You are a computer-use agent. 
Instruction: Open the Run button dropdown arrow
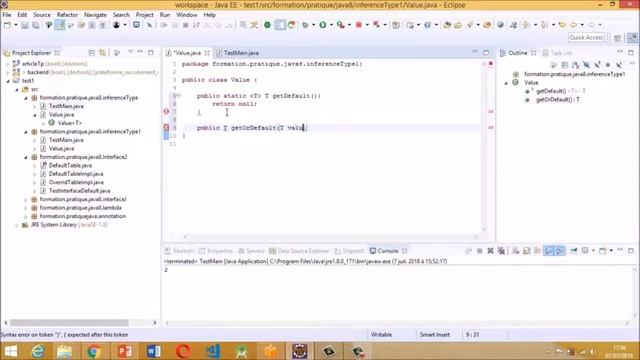[x=331, y=25]
